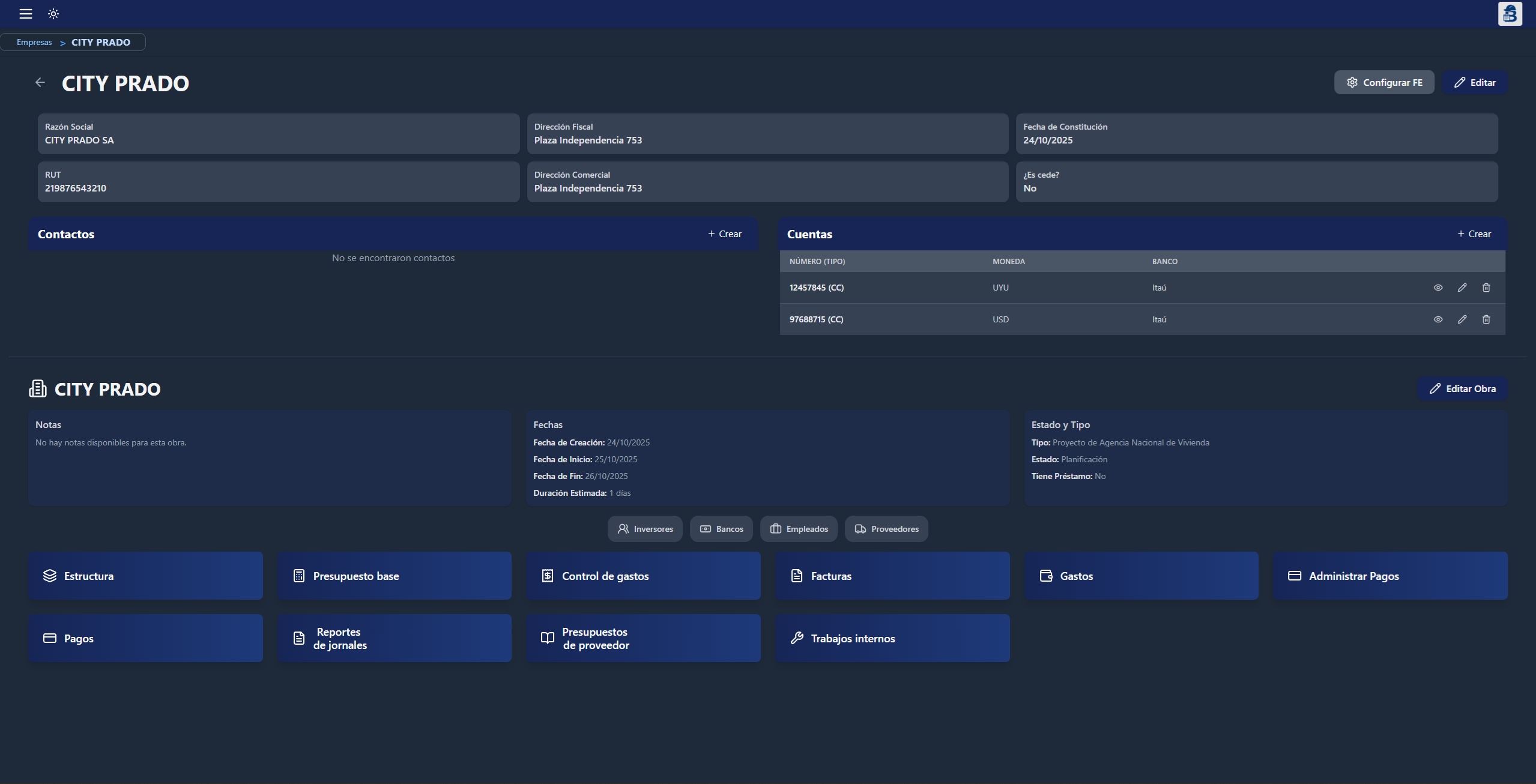This screenshot has height=784, width=1536.
Task: Click Dirección Comercial Plaza Independencia 753
Action: (588, 188)
